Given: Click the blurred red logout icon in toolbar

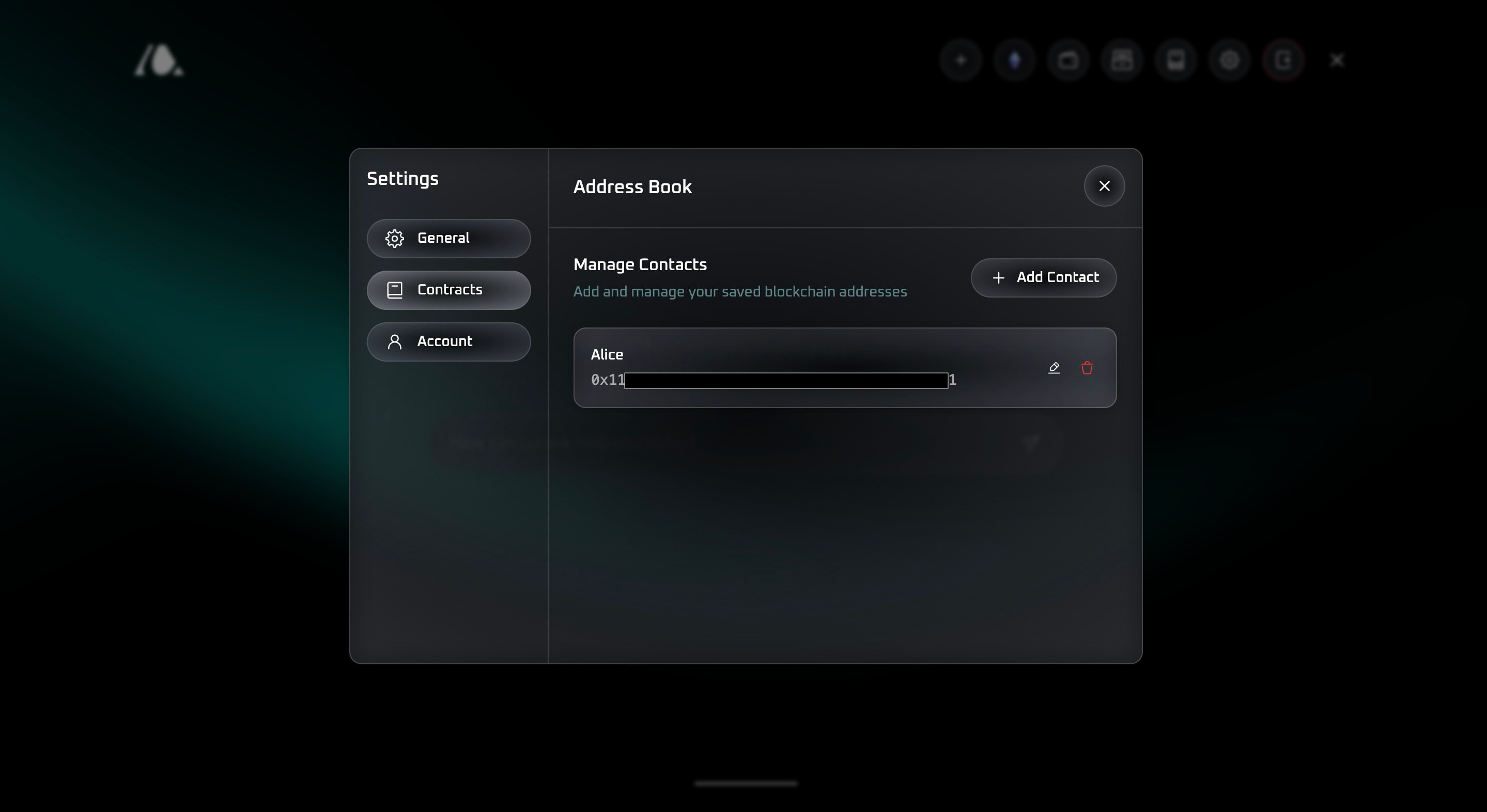Looking at the screenshot, I should point(1282,60).
